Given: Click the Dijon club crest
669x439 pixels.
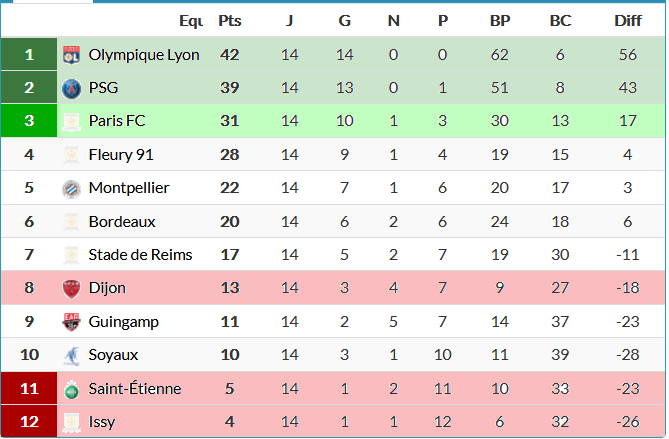Looking at the screenshot, I should click(71, 288).
